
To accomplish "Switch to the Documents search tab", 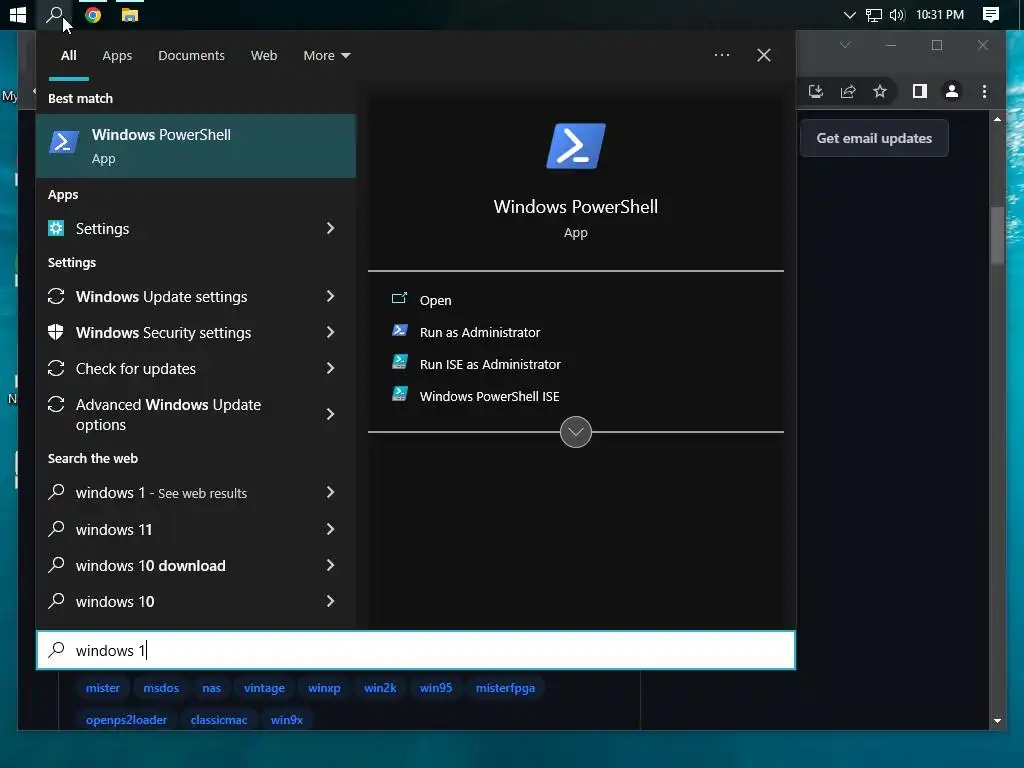I will click(191, 56).
